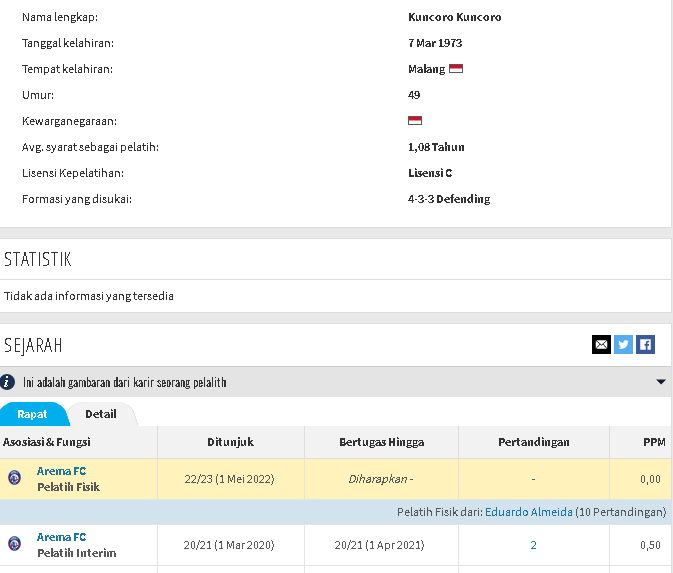This screenshot has width=673, height=573.
Task: Click the PPM value 0,50
Action: [x=650, y=545]
